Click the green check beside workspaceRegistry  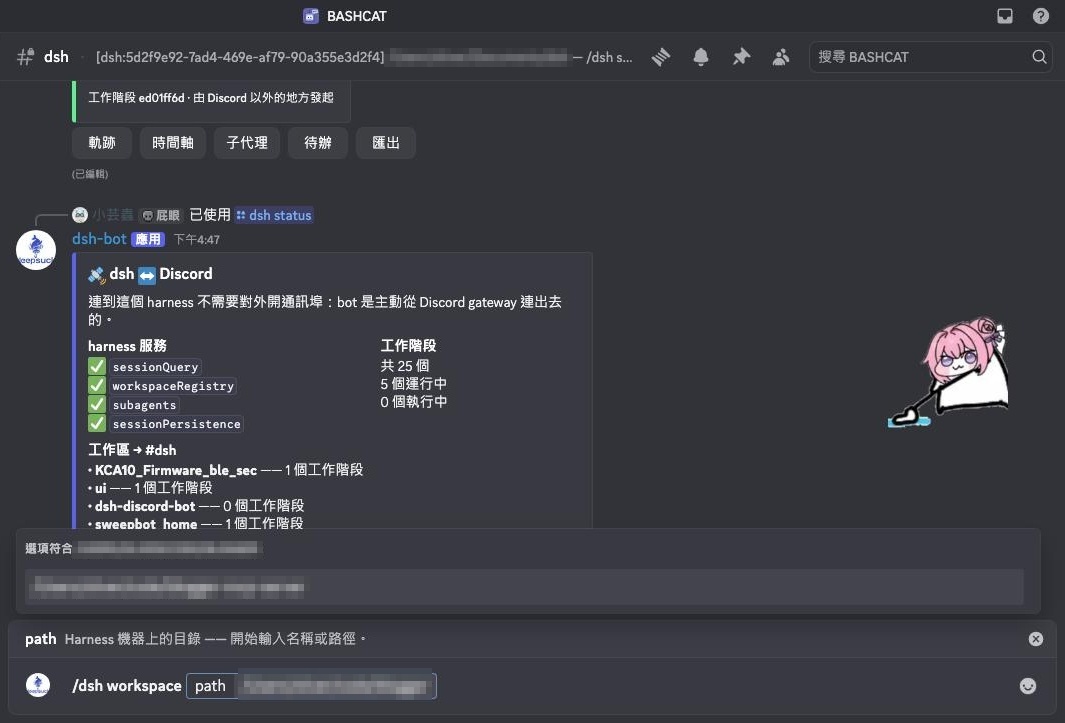coord(96,385)
